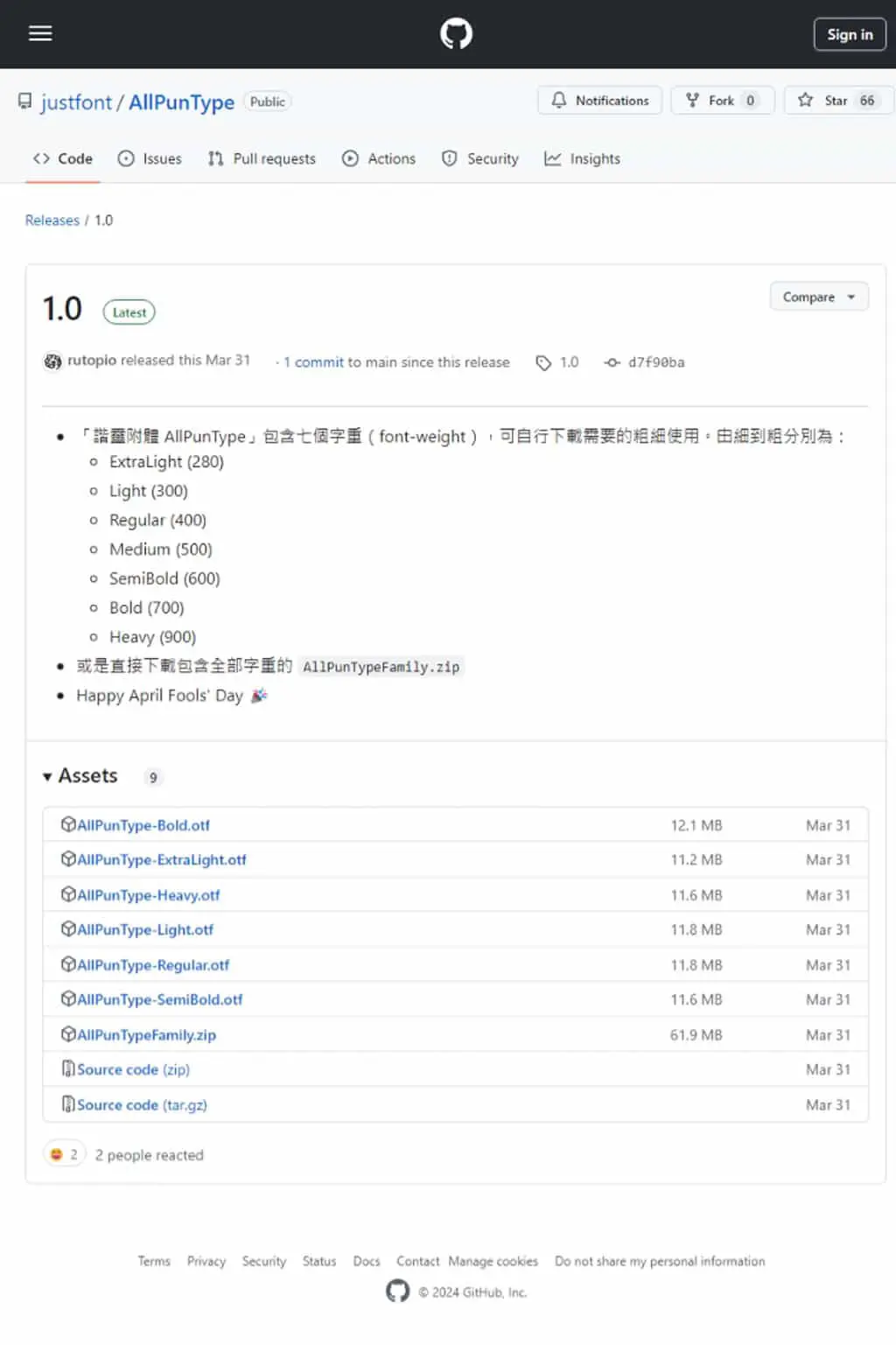This screenshot has height=1345, width=896.
Task: Click the Notifications bell button
Action: click(x=600, y=101)
